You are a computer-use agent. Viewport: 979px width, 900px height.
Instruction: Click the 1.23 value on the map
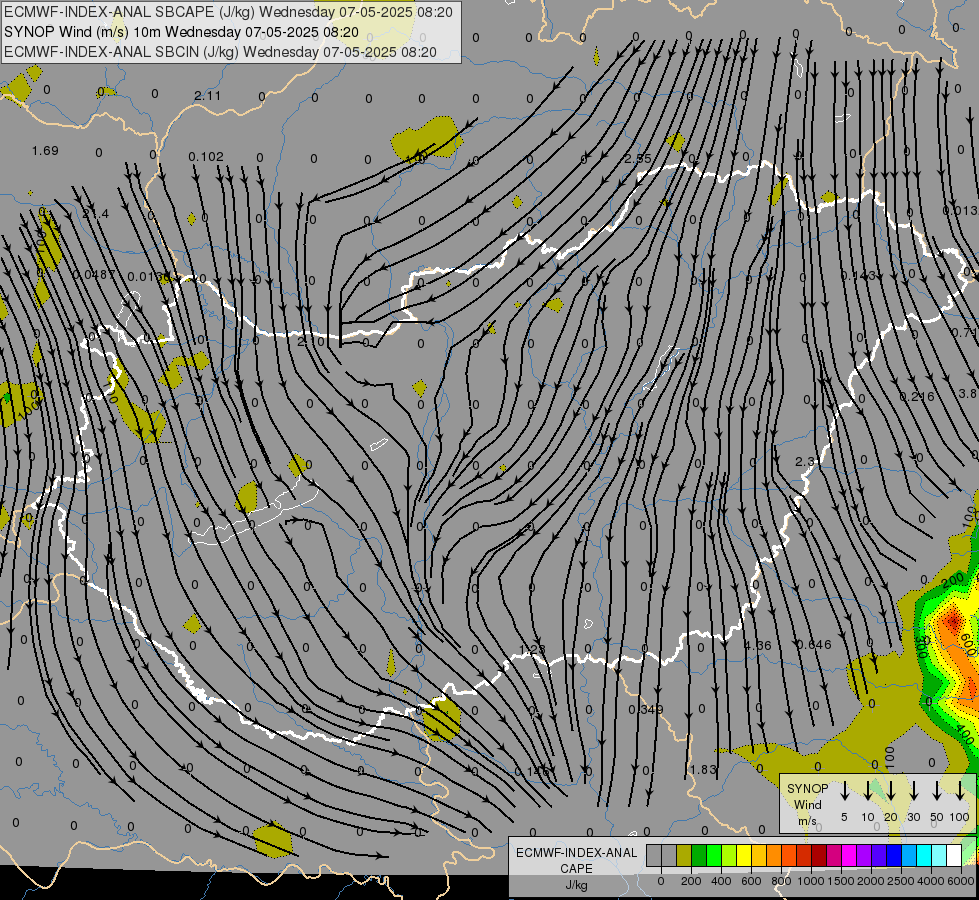click(533, 650)
